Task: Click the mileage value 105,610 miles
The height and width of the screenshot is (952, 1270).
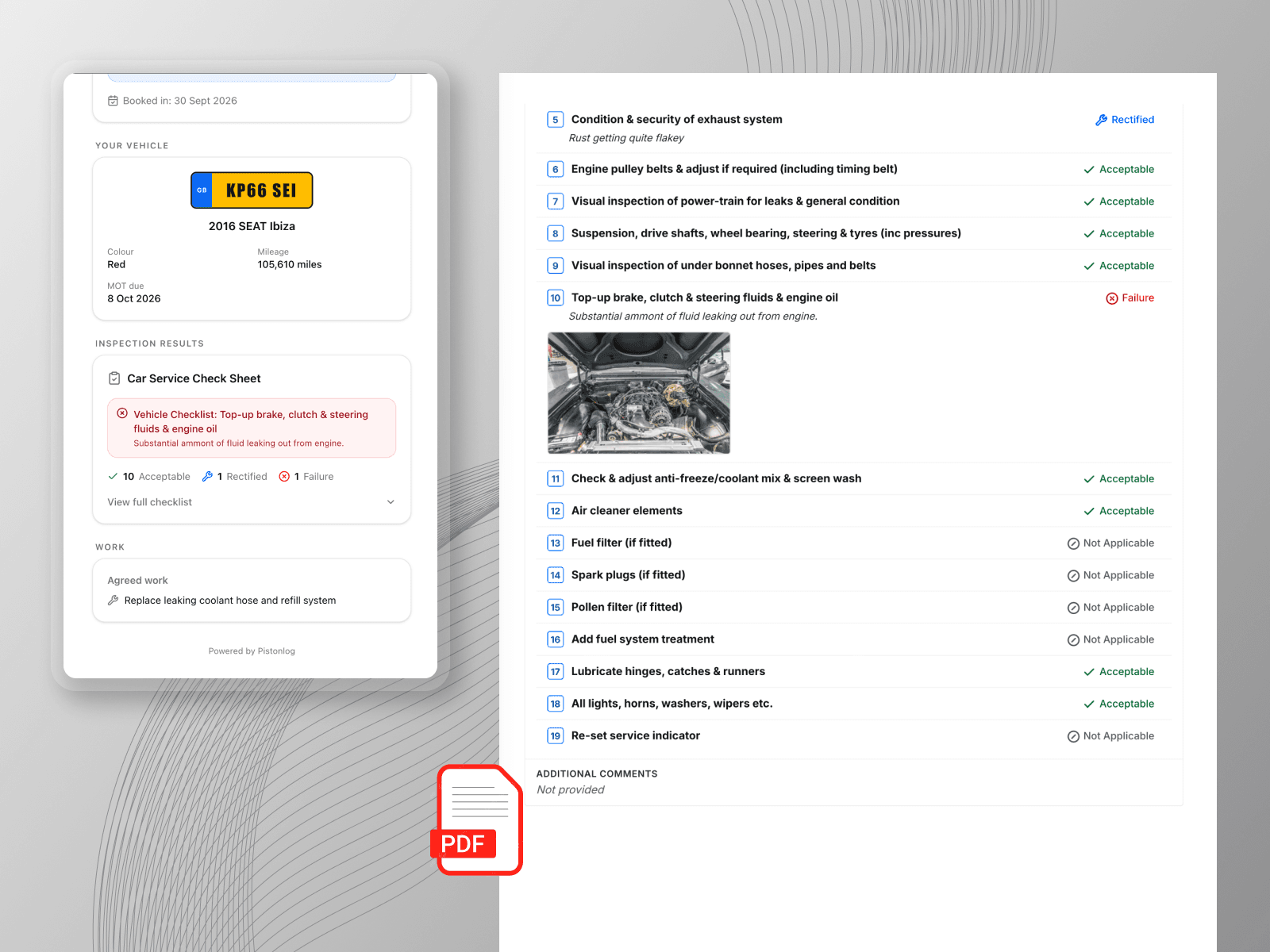Action: coord(290,265)
